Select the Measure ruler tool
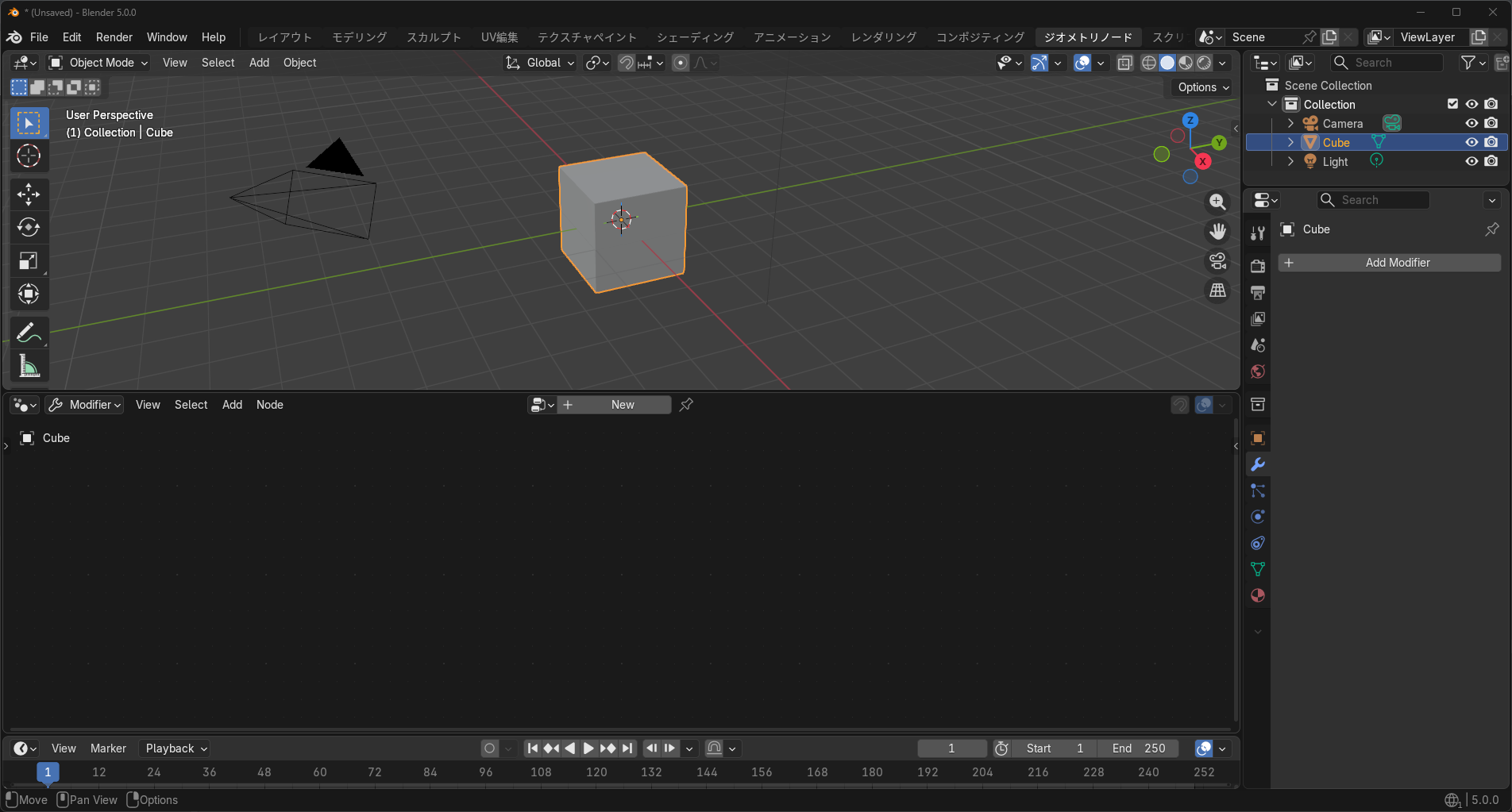The height and width of the screenshot is (812, 1512). pos(29,366)
